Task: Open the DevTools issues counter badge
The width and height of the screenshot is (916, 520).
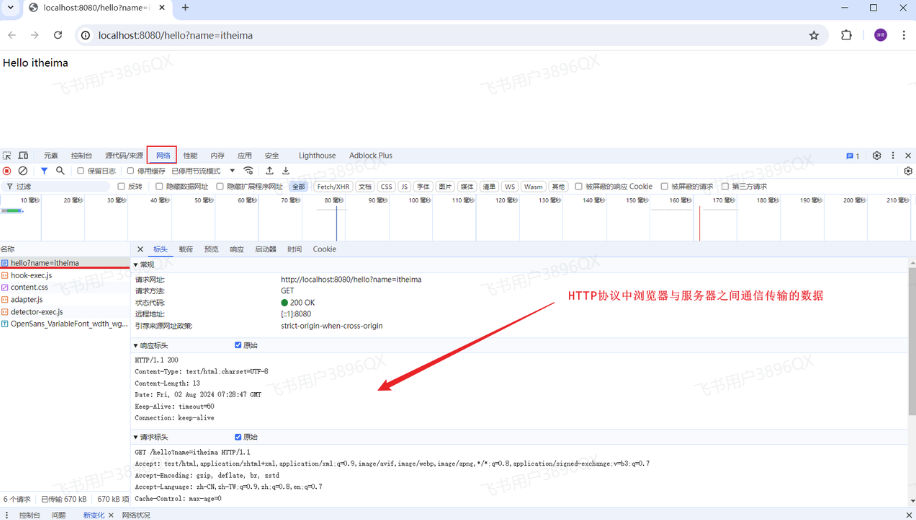Action: tap(852, 155)
